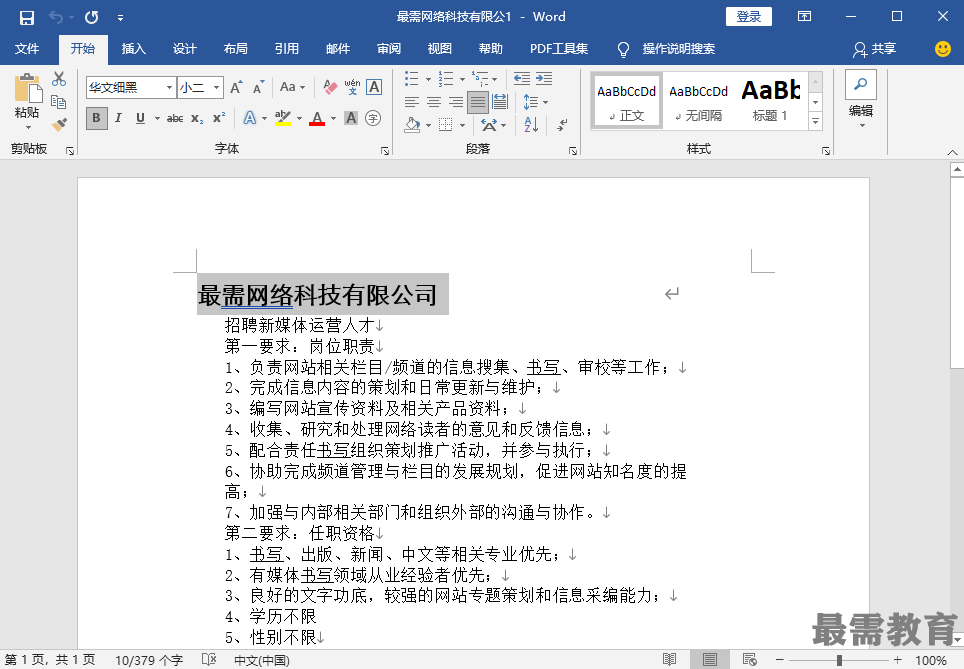Toggle superscript formatting

tap(219, 118)
